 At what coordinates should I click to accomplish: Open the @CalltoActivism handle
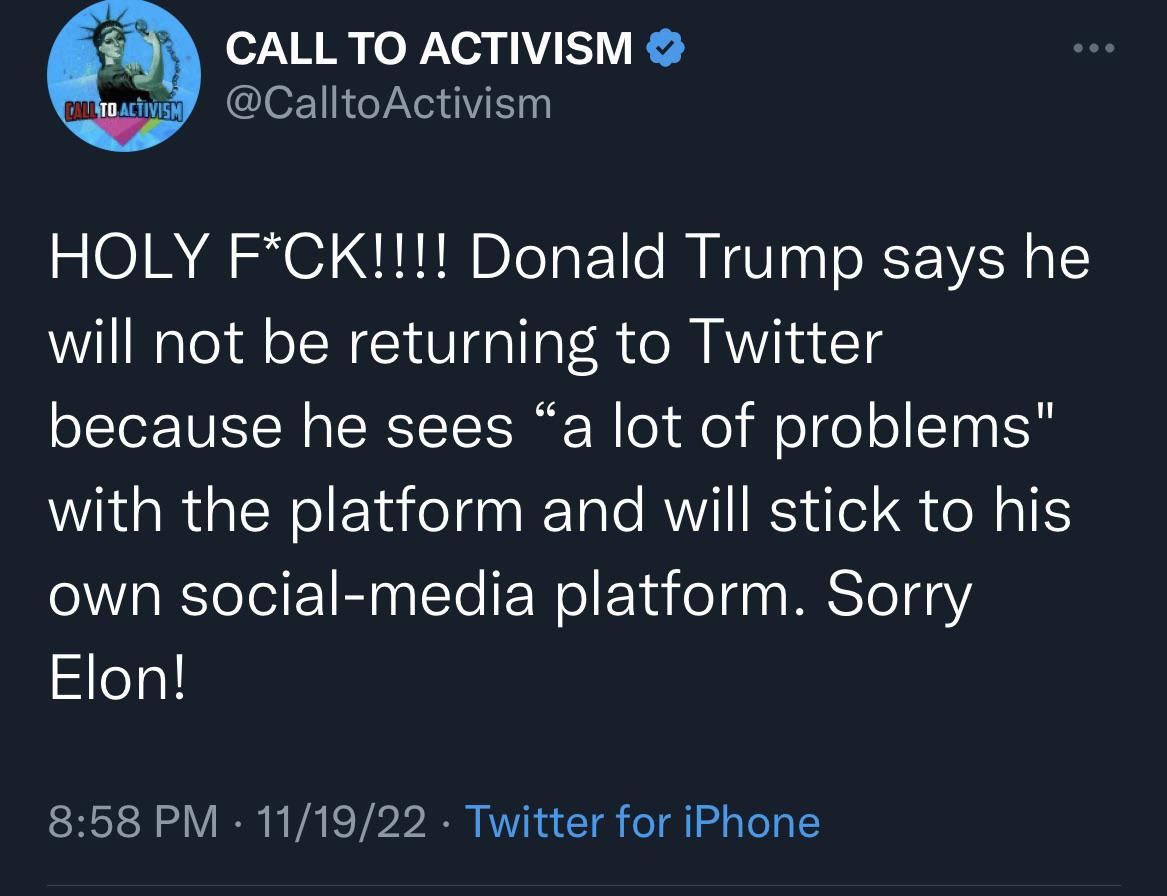pos(389,102)
